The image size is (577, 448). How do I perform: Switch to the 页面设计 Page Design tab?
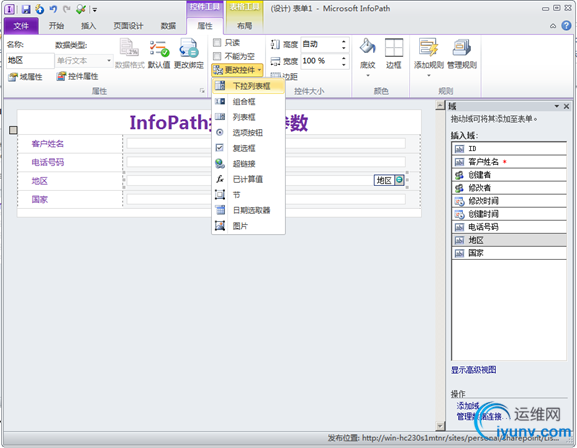(128, 25)
